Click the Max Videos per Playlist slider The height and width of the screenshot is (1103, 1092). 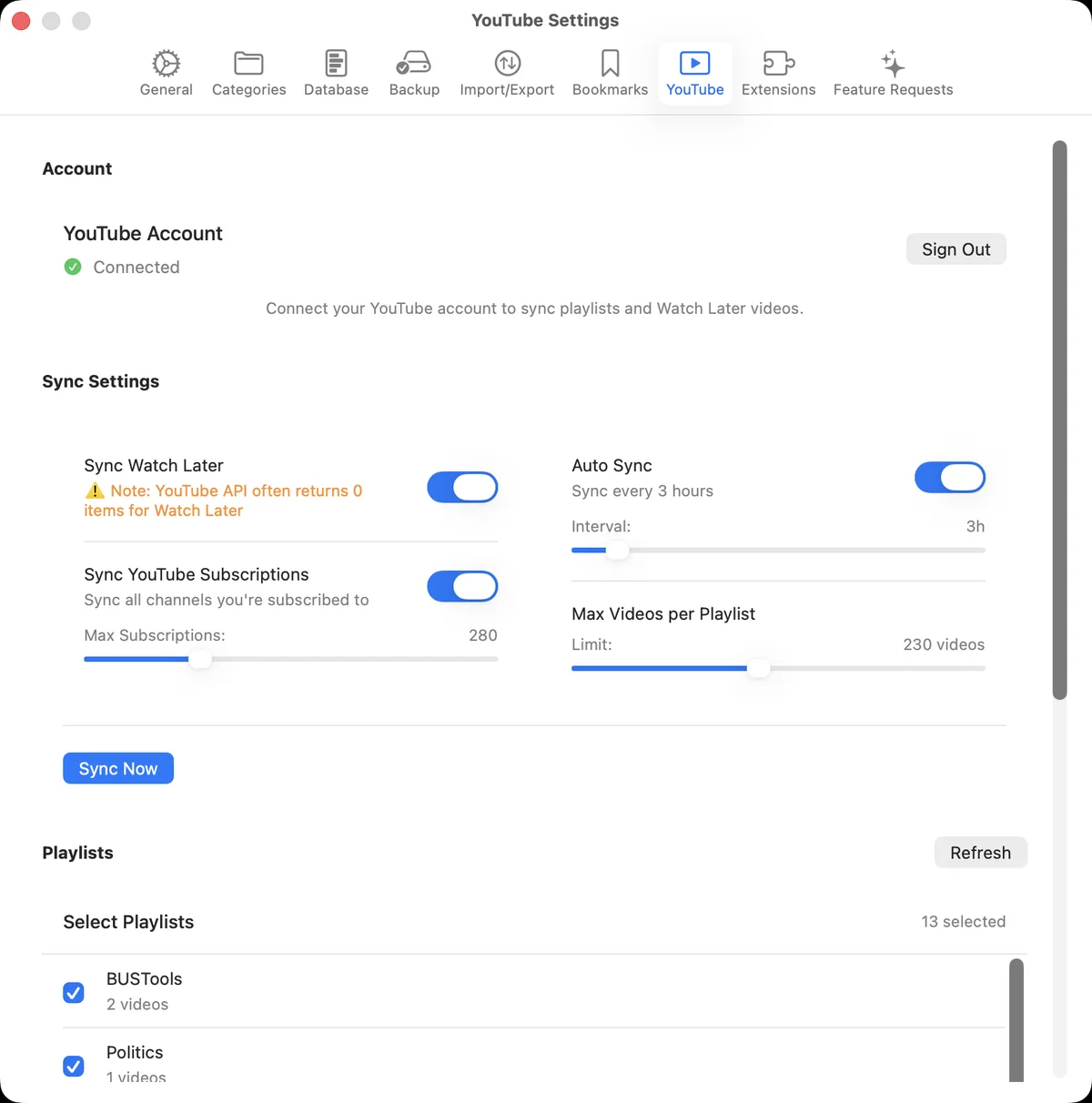[778, 668]
